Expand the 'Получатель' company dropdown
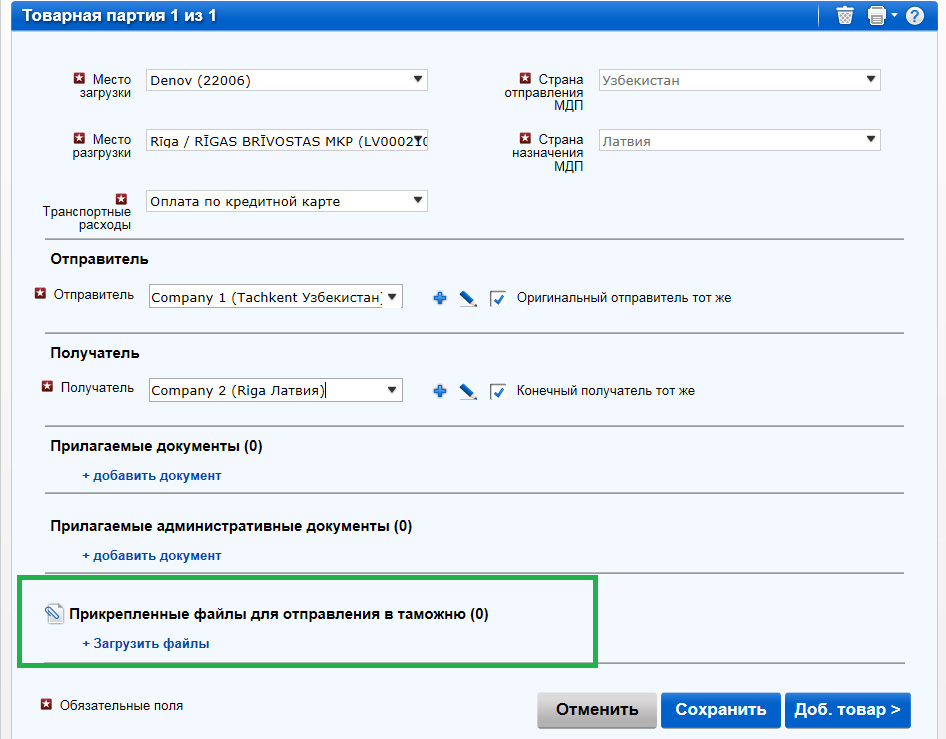Screen dimensions: 946x739 coord(392,390)
